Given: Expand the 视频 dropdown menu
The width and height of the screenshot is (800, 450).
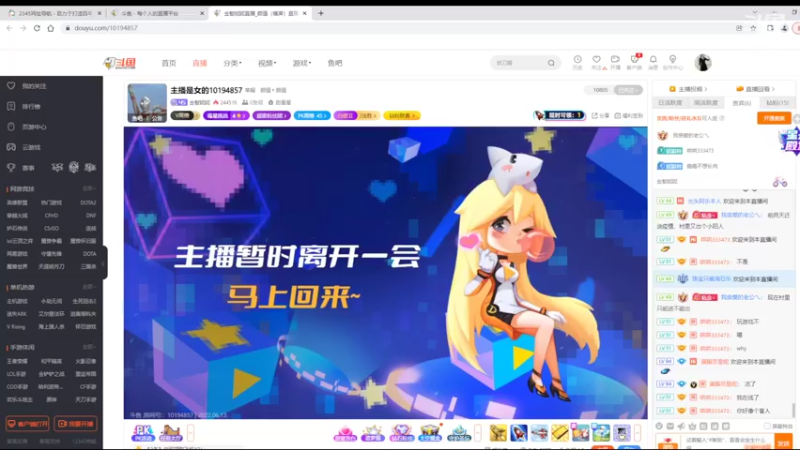Looking at the screenshot, I should pyautogui.click(x=267, y=63).
